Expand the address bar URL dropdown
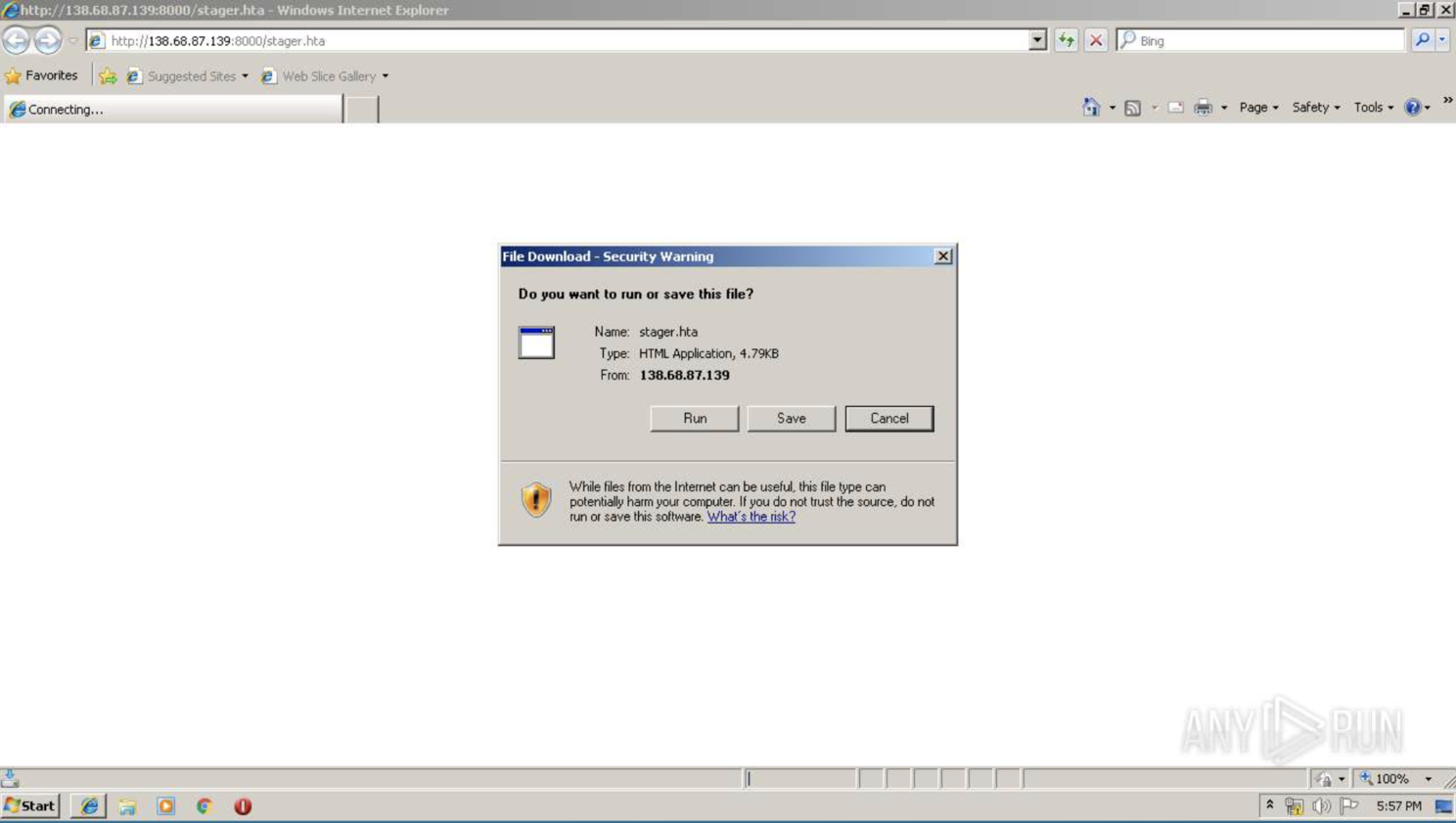 point(1037,40)
